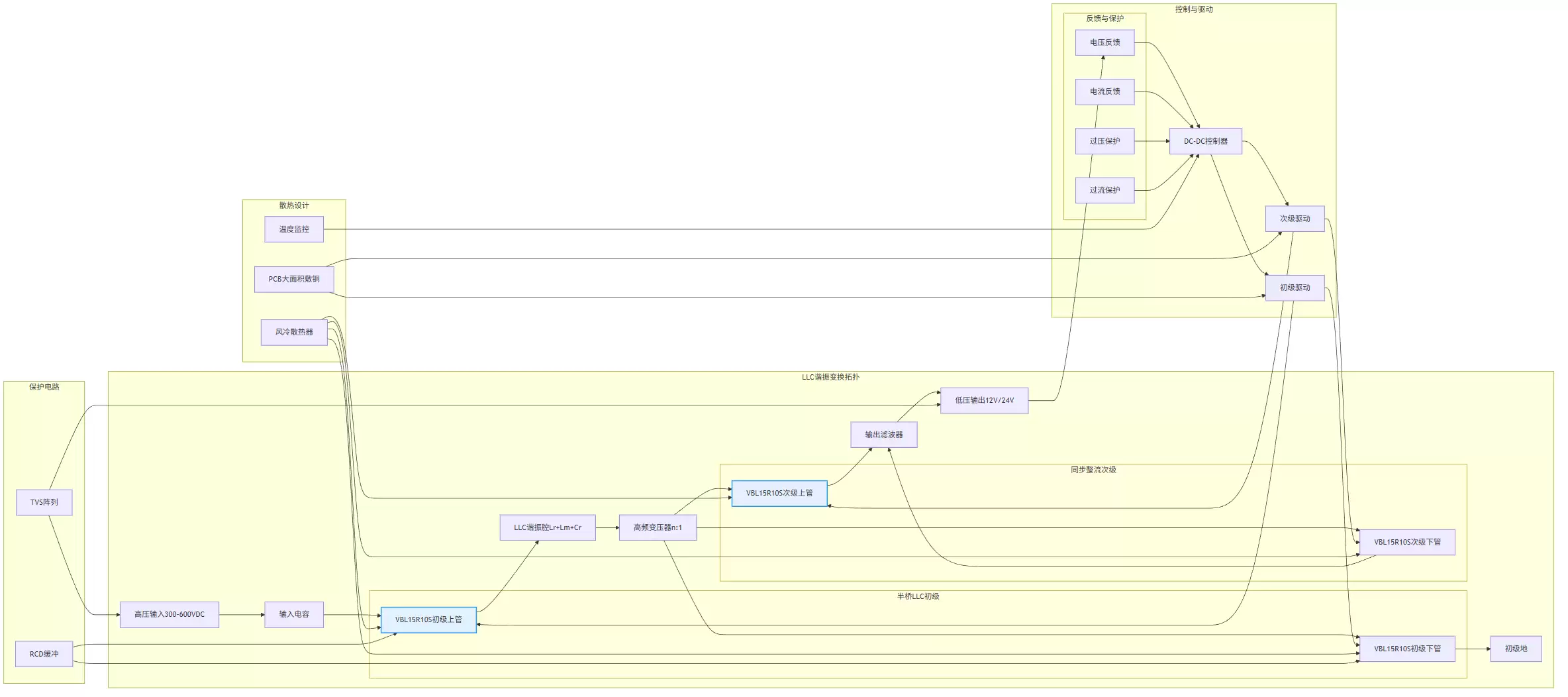Select the 温度监控 node

tap(294, 229)
